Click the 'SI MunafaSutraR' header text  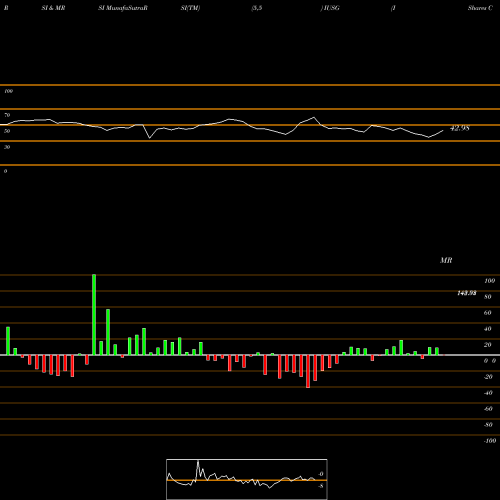[x=123, y=8]
